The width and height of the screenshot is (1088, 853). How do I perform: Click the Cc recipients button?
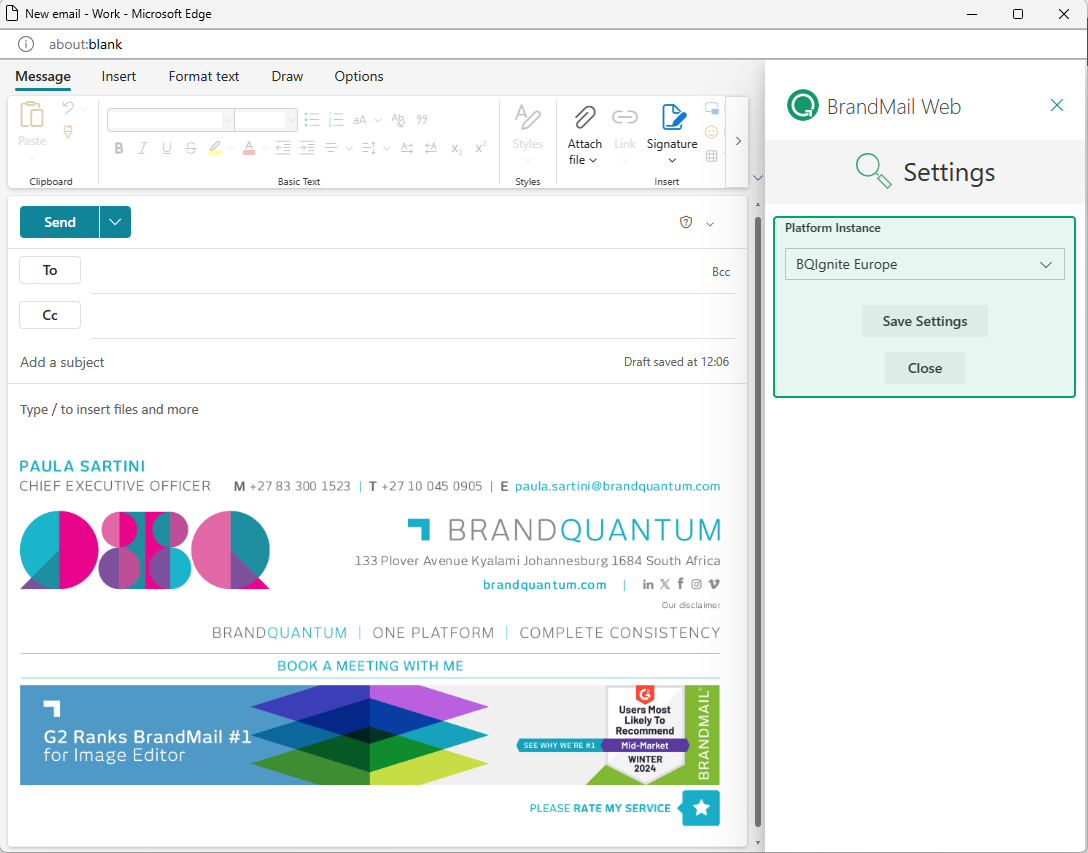click(x=50, y=315)
